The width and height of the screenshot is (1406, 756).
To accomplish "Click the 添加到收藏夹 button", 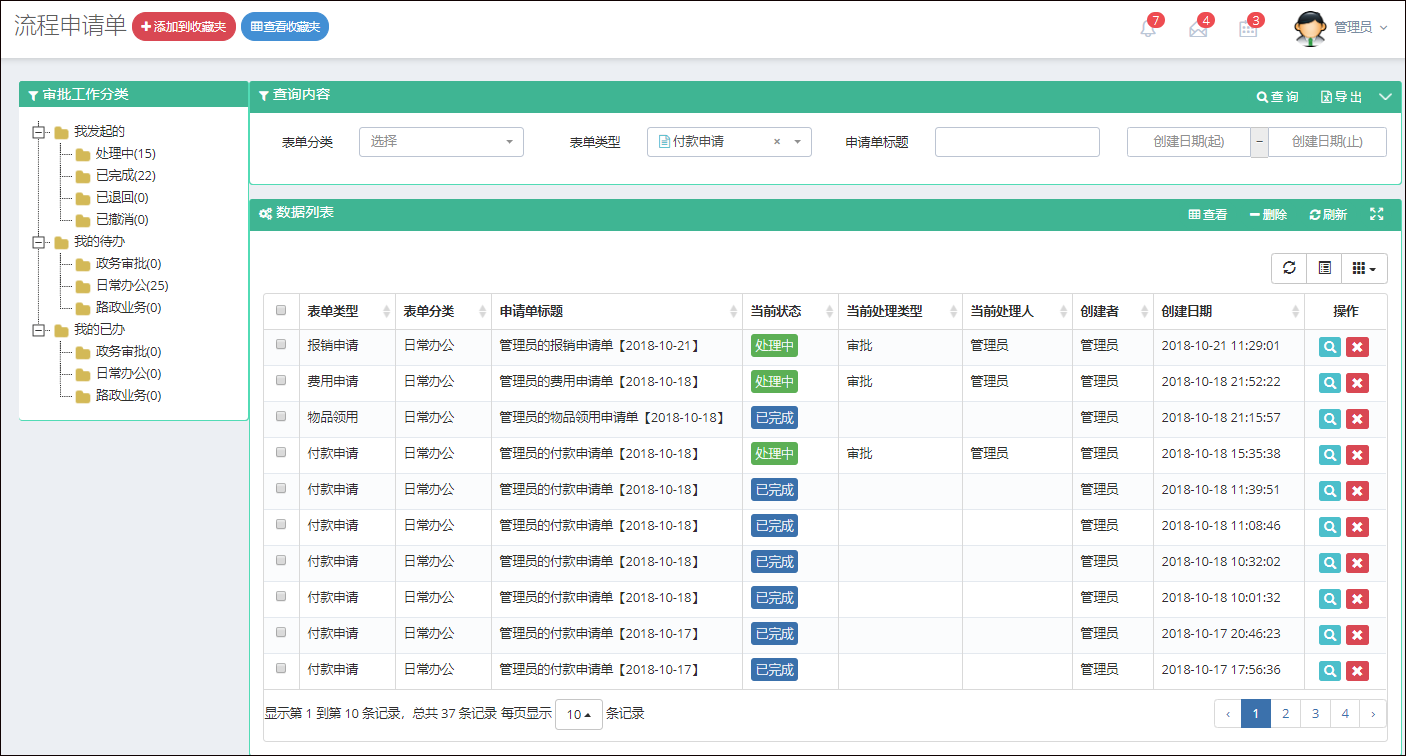I will [183, 27].
